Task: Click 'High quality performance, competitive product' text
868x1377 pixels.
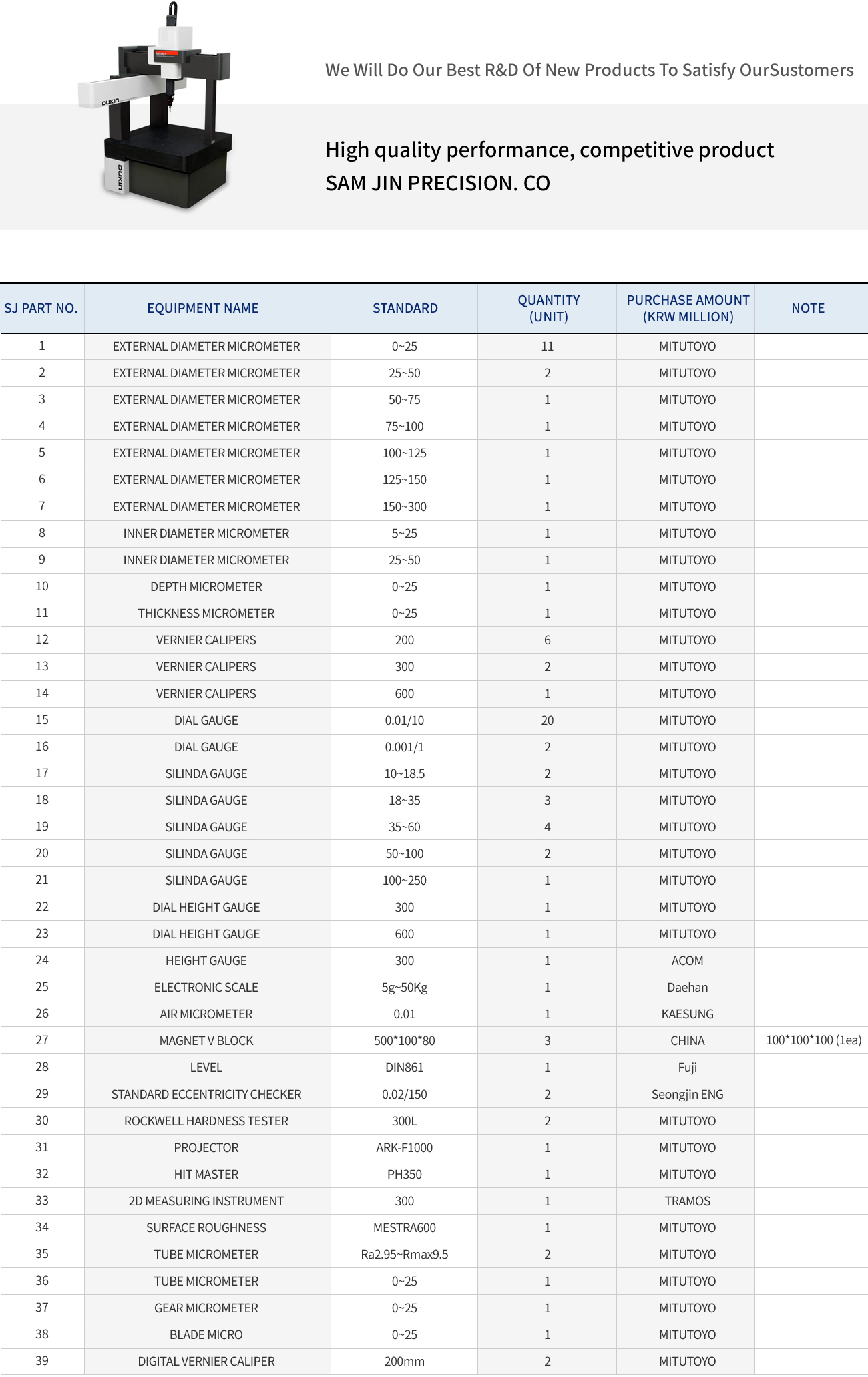Action: (550, 150)
